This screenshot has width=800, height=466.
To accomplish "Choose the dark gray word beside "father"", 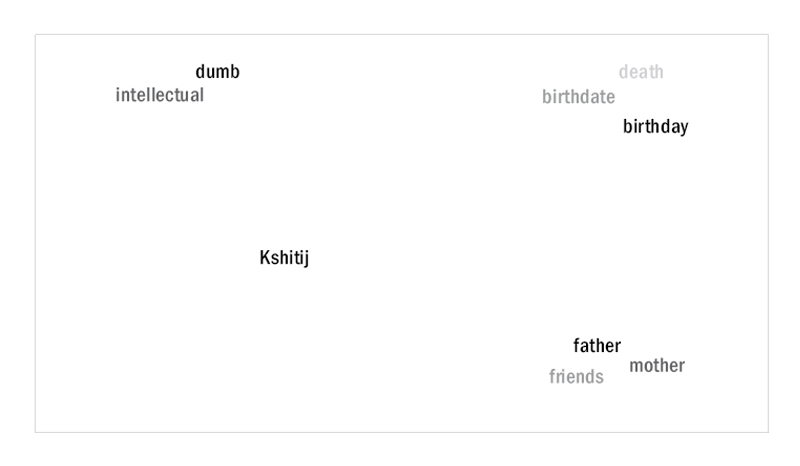I will [657, 365].
